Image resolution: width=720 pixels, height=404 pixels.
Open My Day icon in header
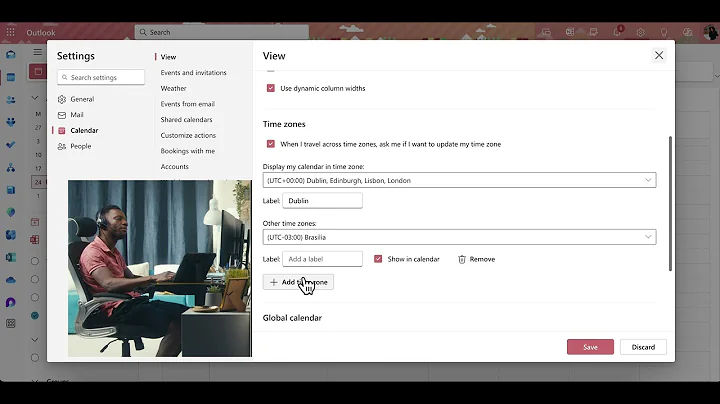tap(594, 32)
